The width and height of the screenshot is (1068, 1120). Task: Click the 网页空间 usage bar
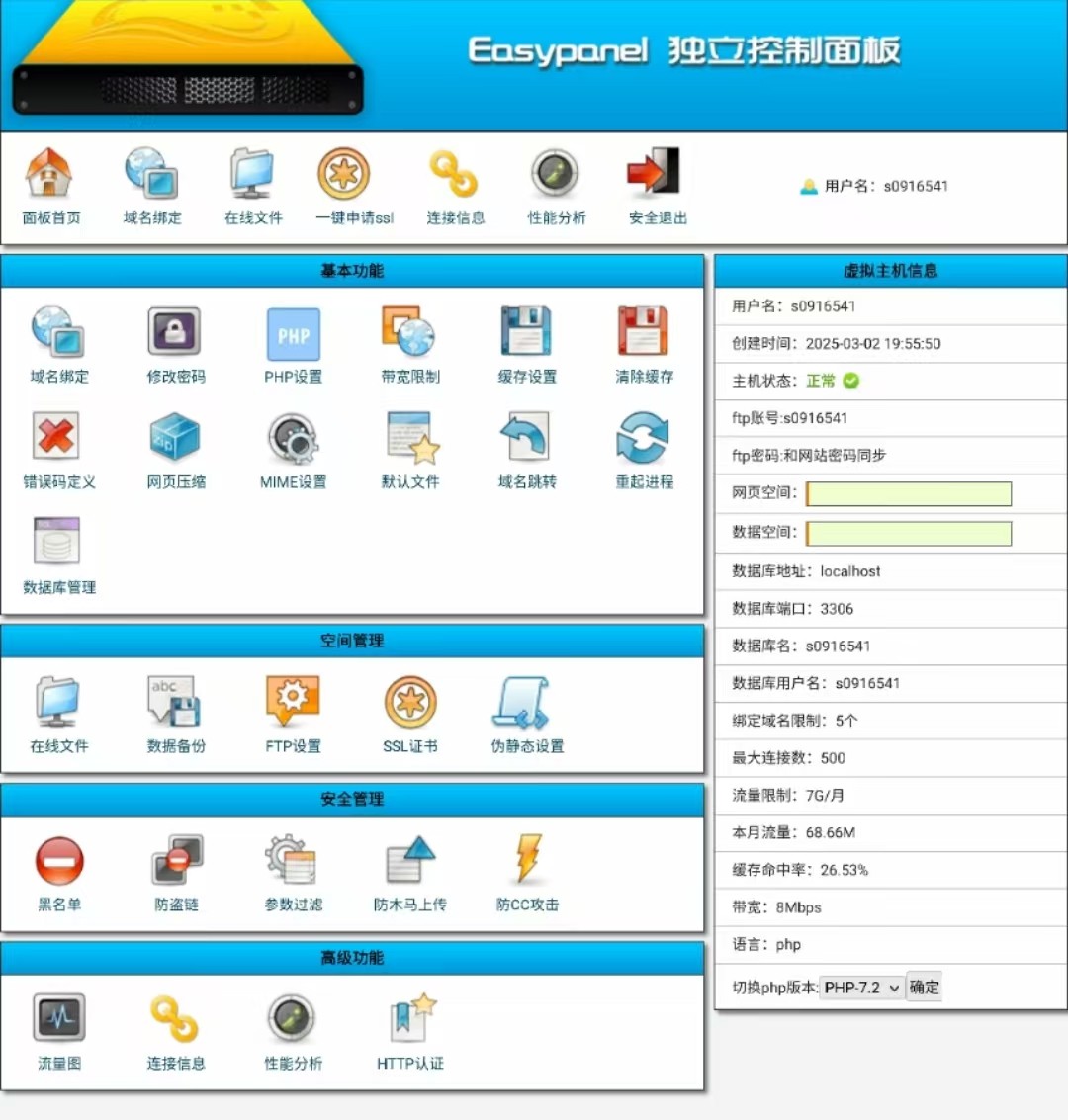tap(909, 493)
